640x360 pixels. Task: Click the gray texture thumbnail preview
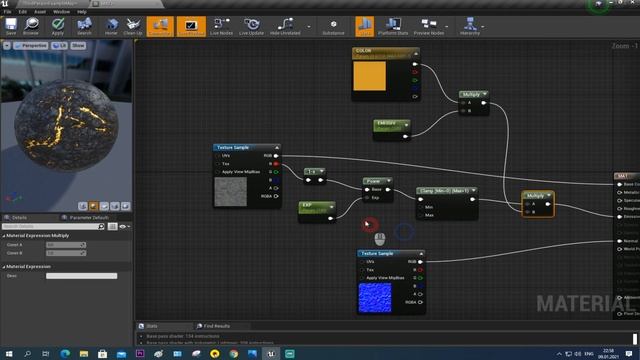click(x=231, y=192)
